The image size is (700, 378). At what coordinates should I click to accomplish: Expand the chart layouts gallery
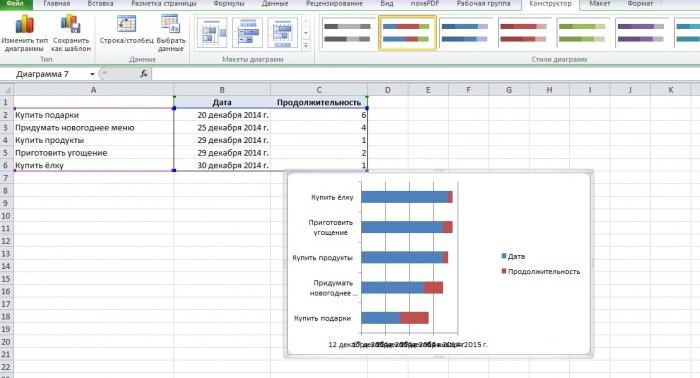pos(306,45)
